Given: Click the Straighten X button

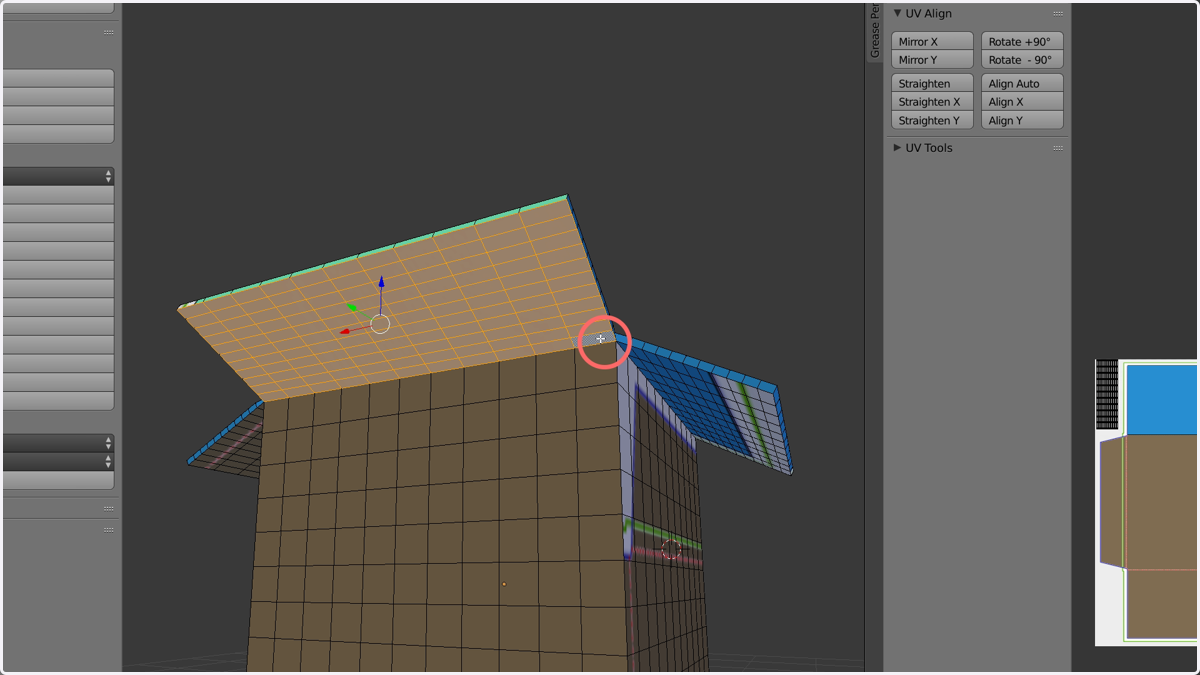Looking at the screenshot, I should tap(932, 102).
